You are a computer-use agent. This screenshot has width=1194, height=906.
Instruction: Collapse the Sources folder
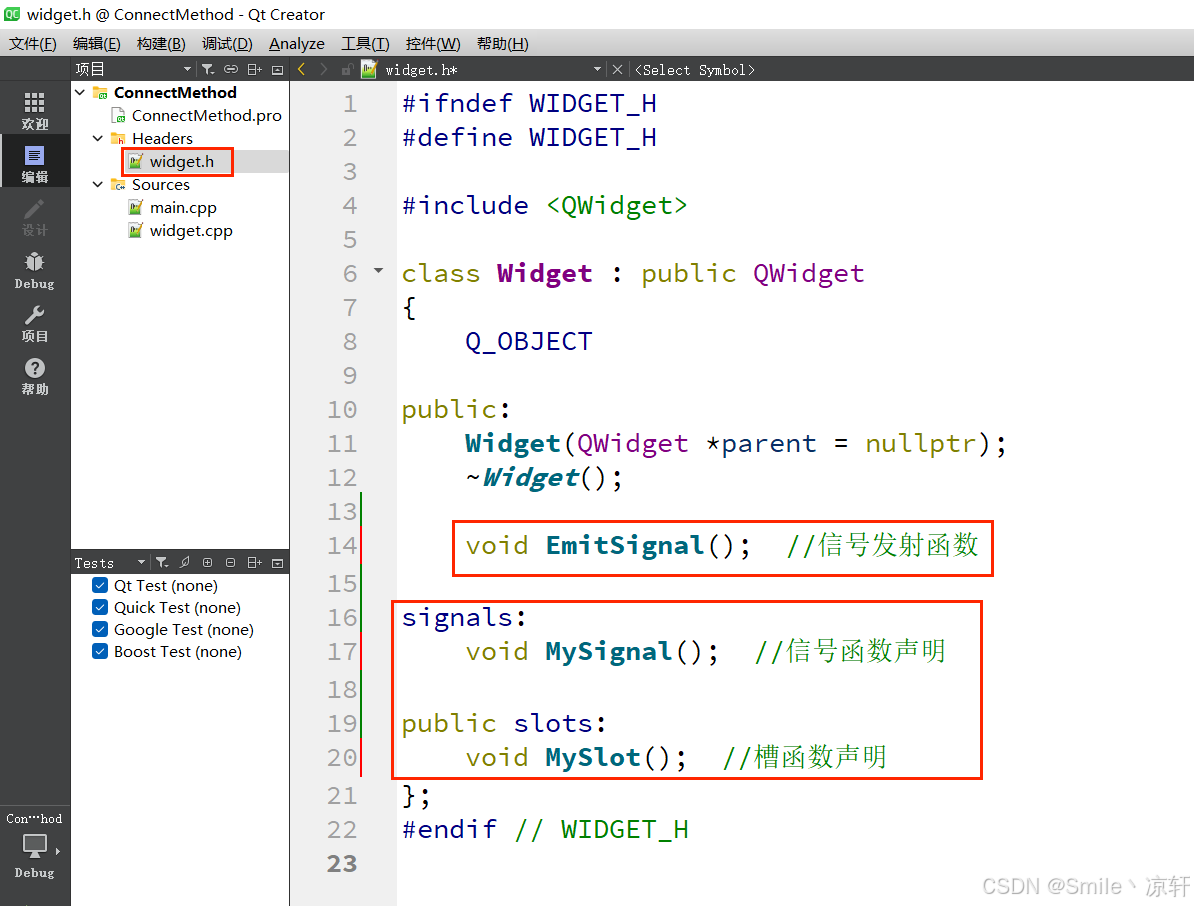[97, 184]
